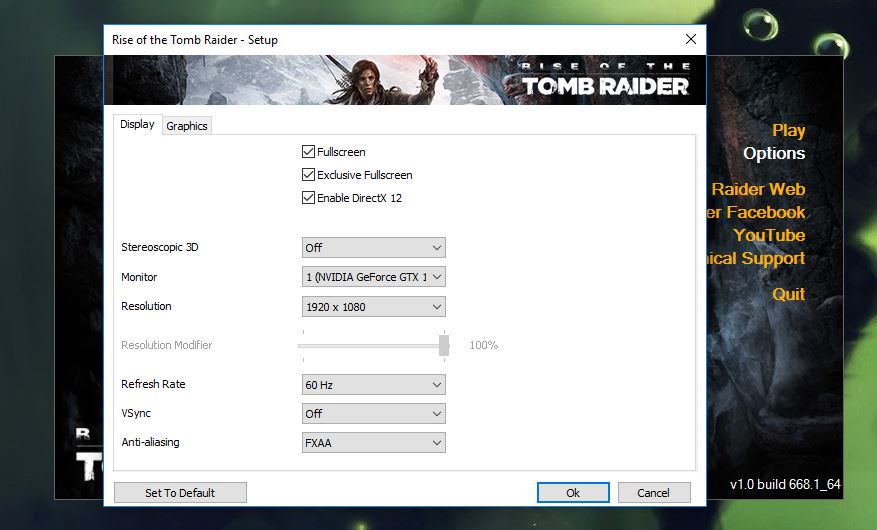The width and height of the screenshot is (877, 530).
Task: Click the Tomb Raider banner image
Action: [405, 79]
